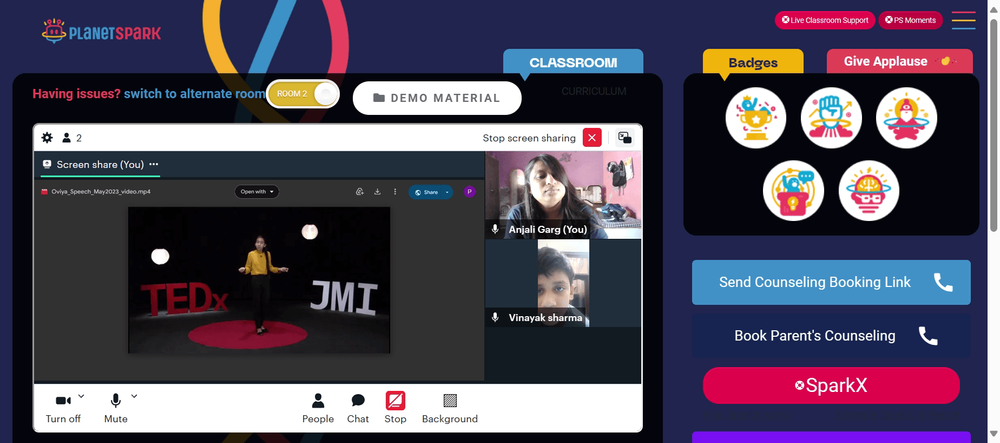This screenshot has width=1000, height=443.
Task: Select the Give Applause tab
Action: click(900, 61)
